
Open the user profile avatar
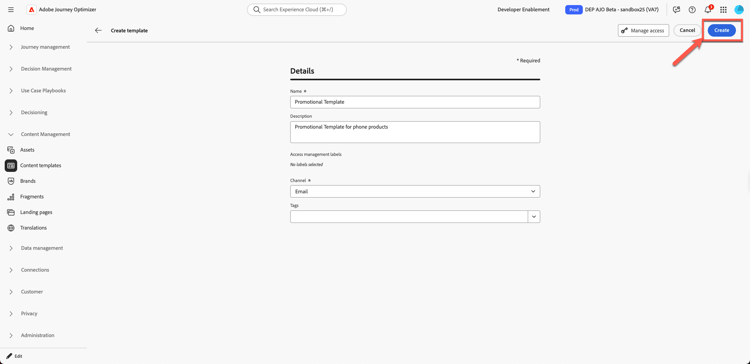tap(739, 10)
